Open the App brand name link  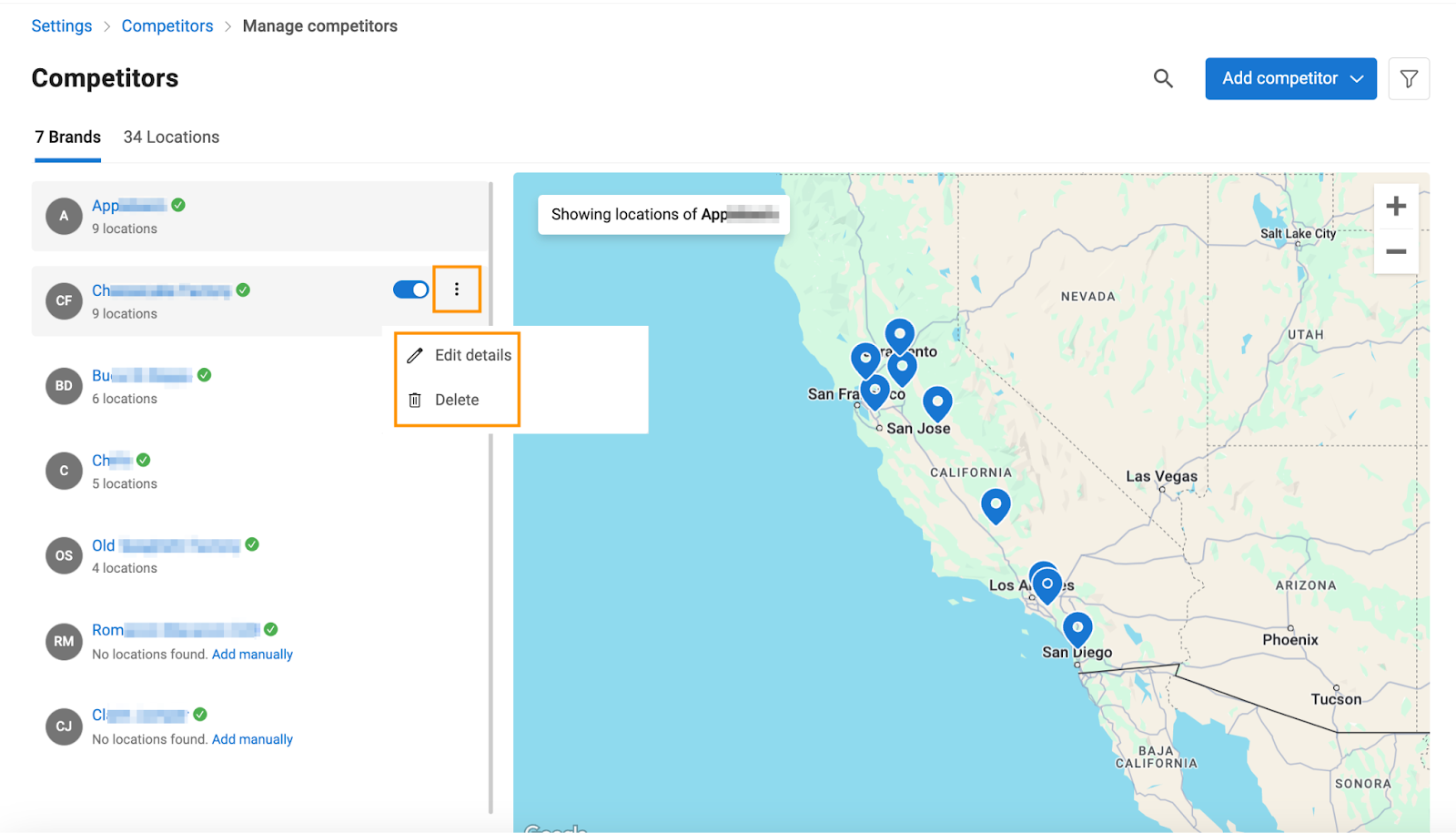129,206
